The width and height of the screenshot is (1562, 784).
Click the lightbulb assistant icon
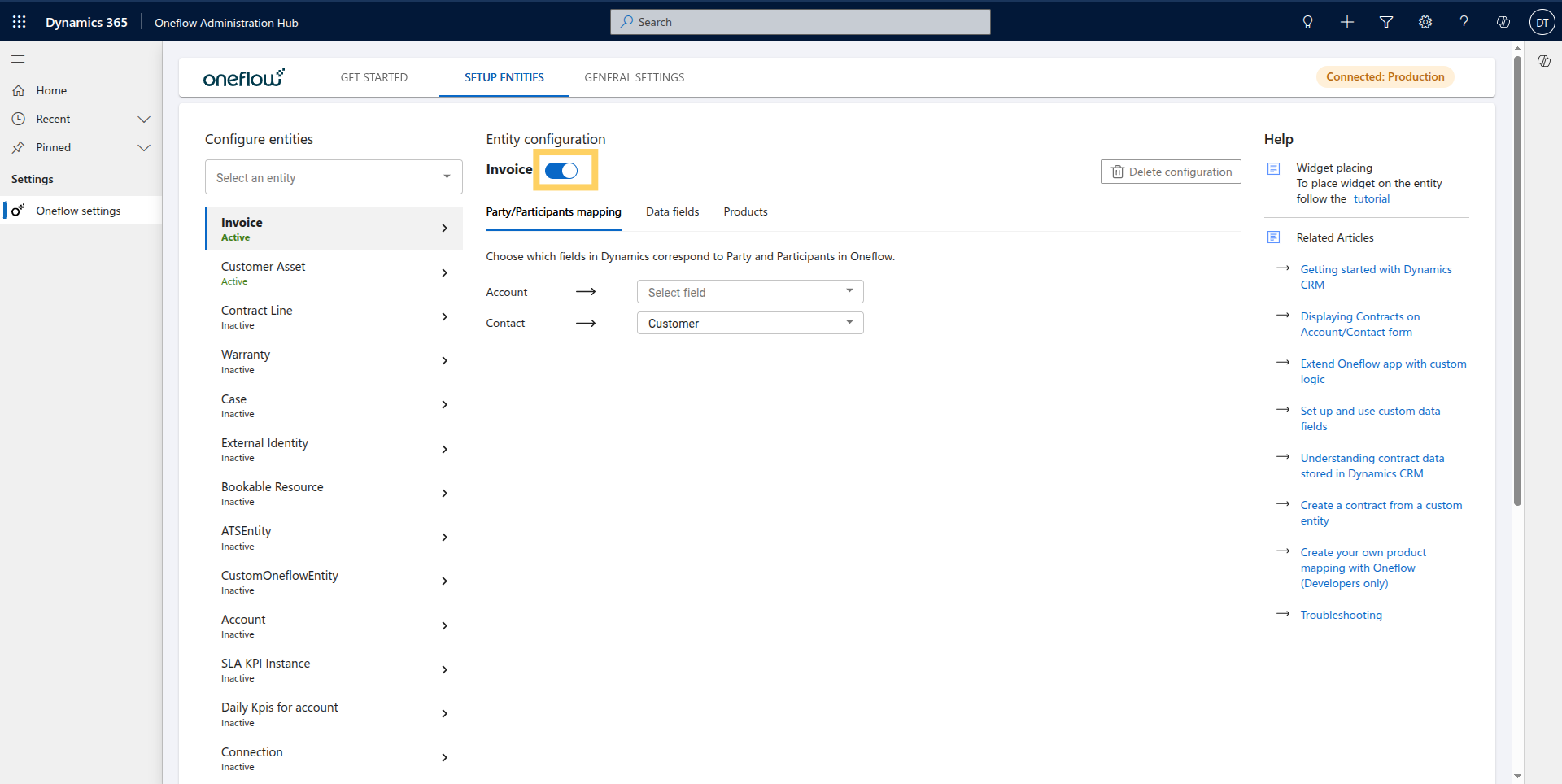click(x=1307, y=22)
